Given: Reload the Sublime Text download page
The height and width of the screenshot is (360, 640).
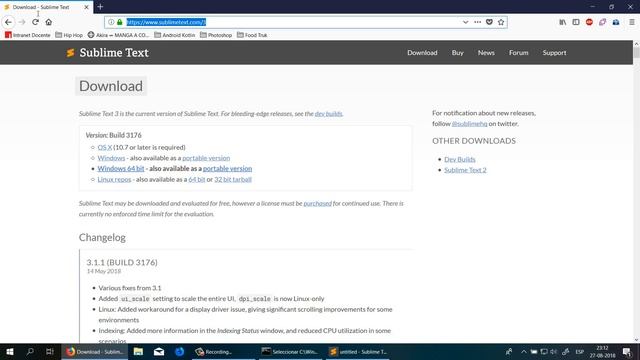Looking at the screenshot, I should pos(35,22).
